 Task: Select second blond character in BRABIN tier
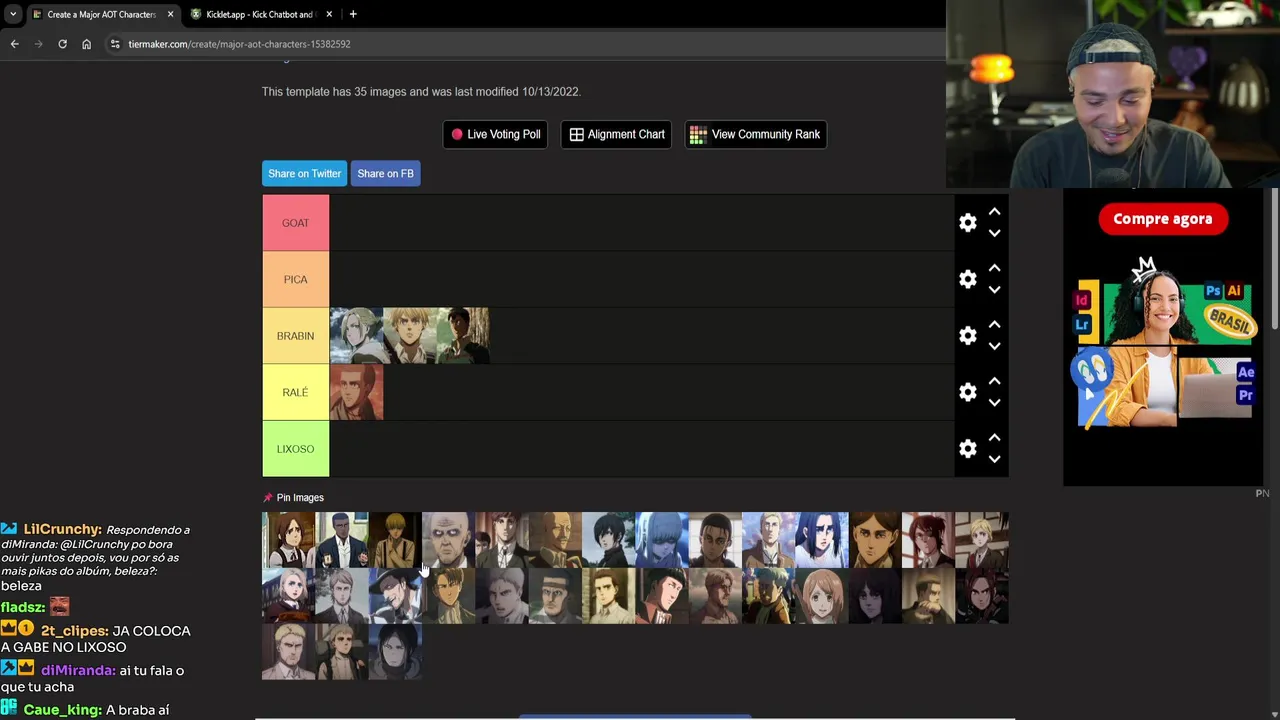point(410,336)
